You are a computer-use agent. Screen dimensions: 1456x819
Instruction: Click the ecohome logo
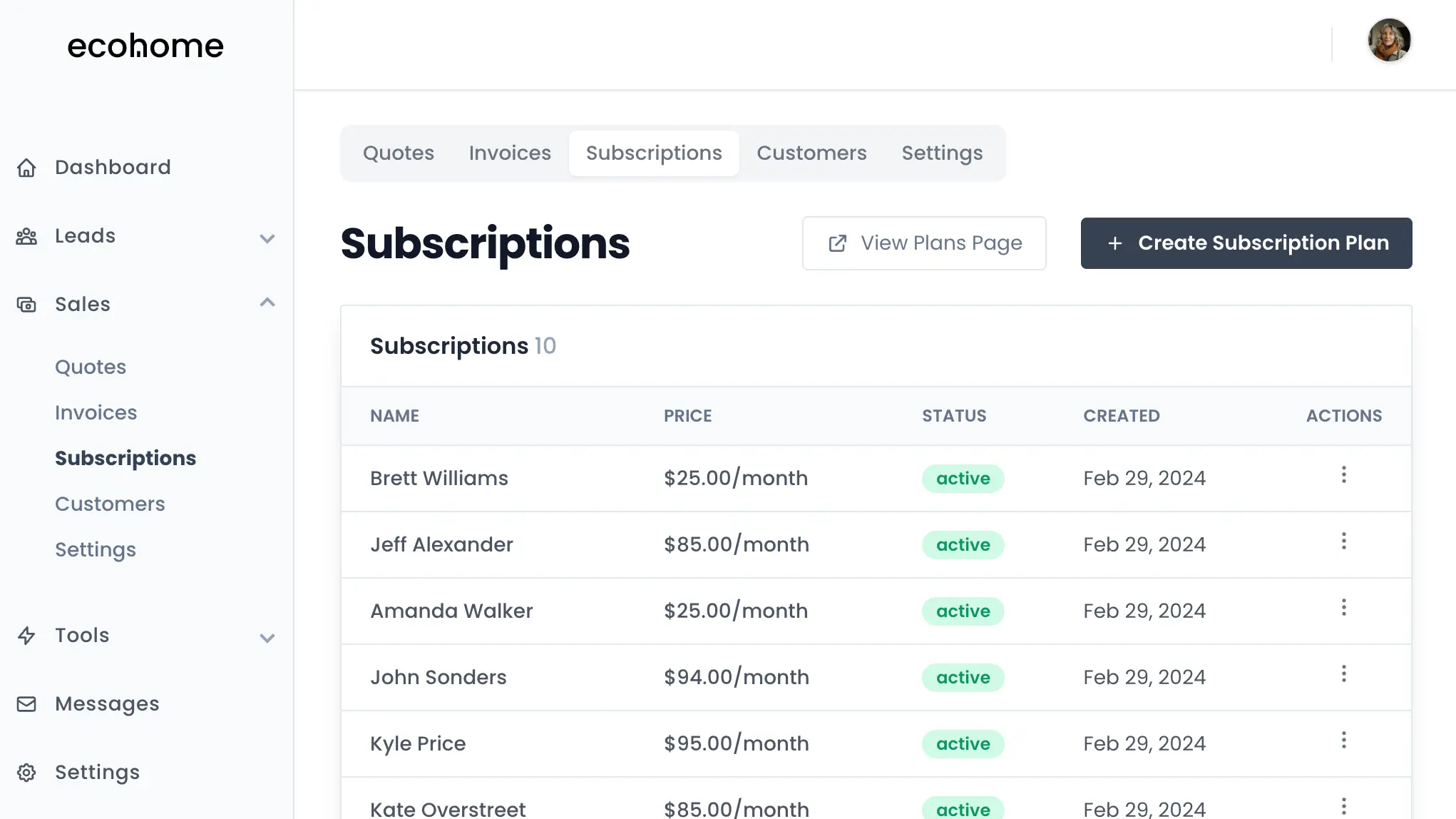(x=145, y=46)
